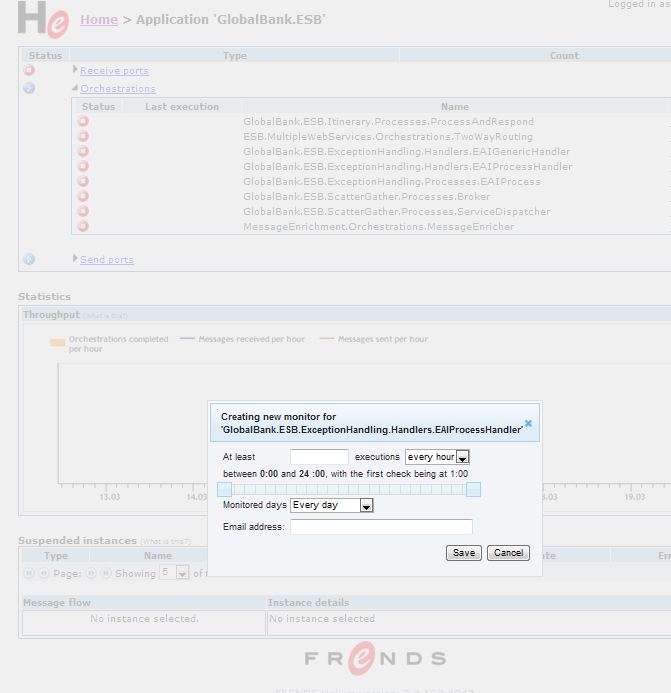This screenshot has width=671, height=693.
Task: Go to last page of suspended instances
Action: pyautogui.click(x=106, y=573)
